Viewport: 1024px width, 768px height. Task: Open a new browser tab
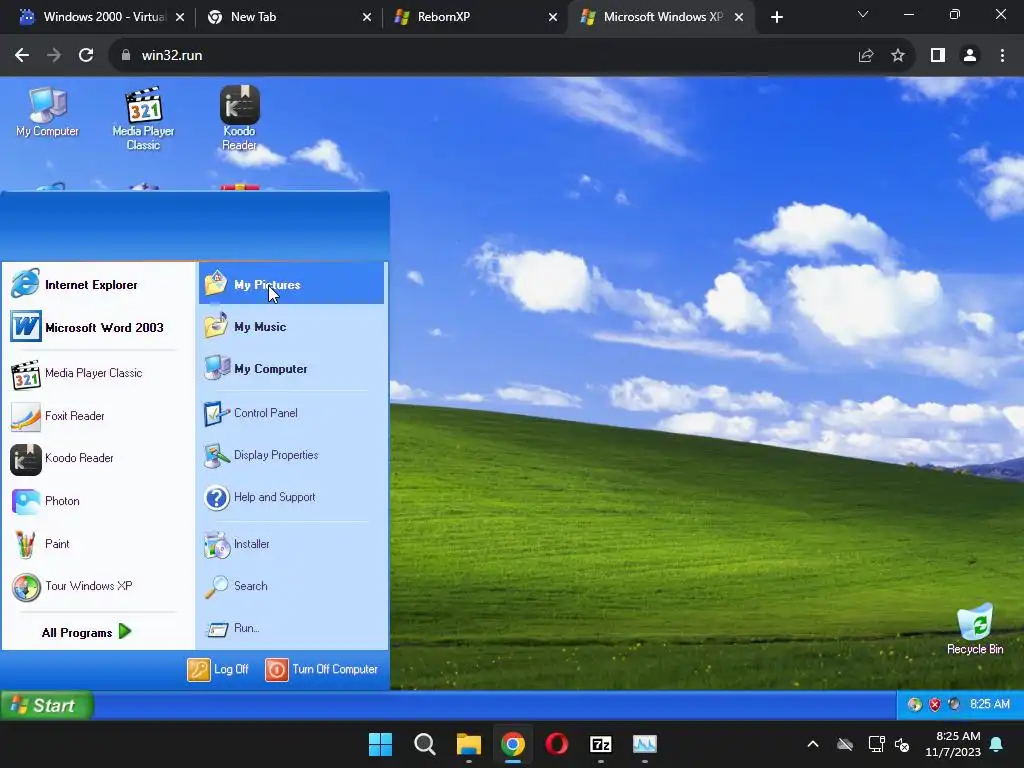pyautogui.click(x=776, y=17)
